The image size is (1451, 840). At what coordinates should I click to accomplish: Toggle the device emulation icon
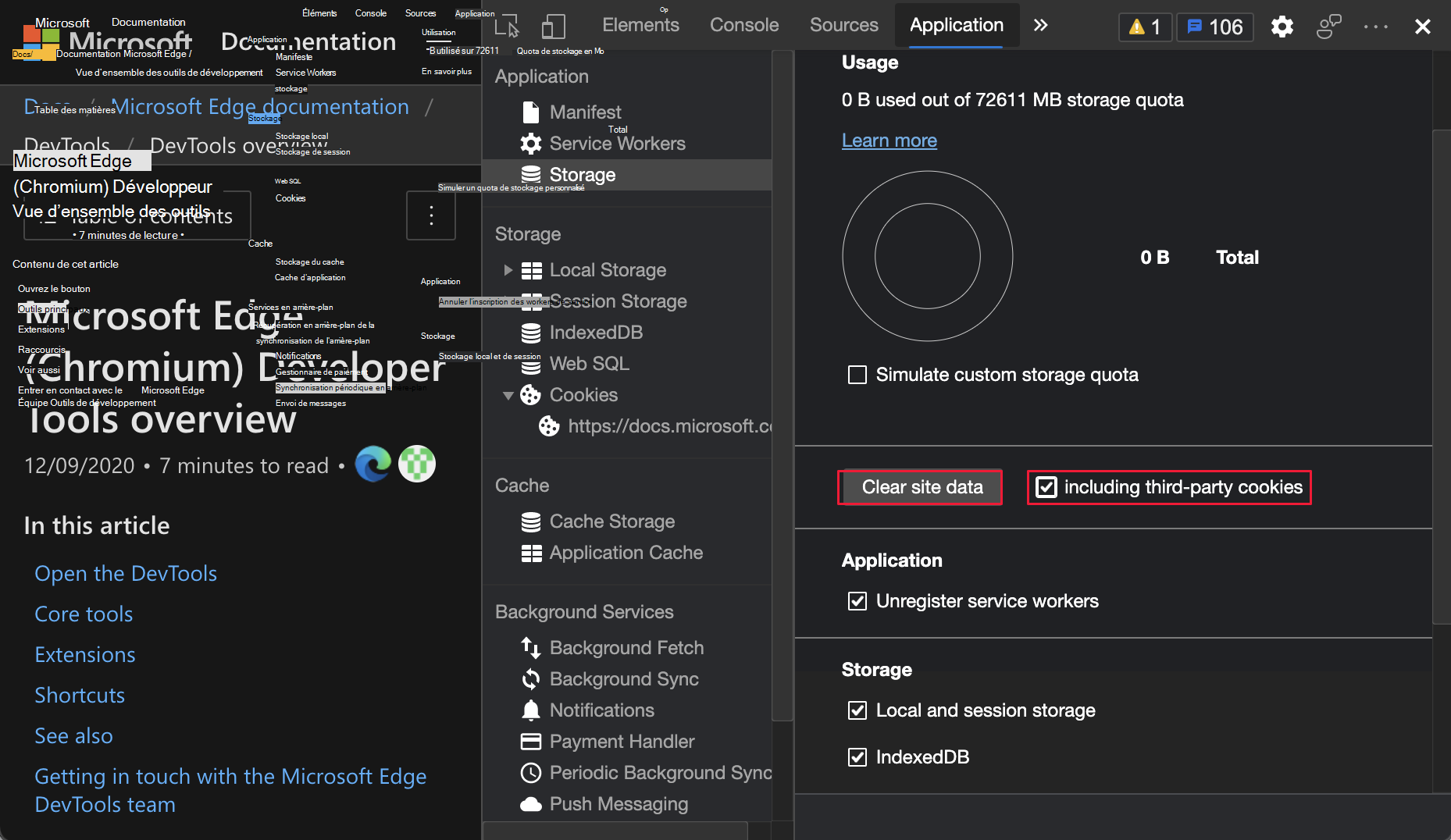pyautogui.click(x=554, y=26)
